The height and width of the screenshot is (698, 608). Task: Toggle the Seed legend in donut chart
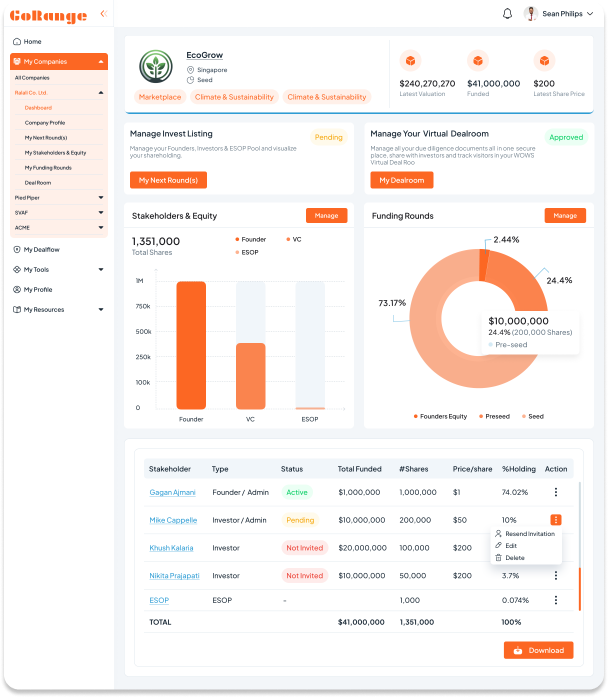pyautogui.click(x=530, y=416)
